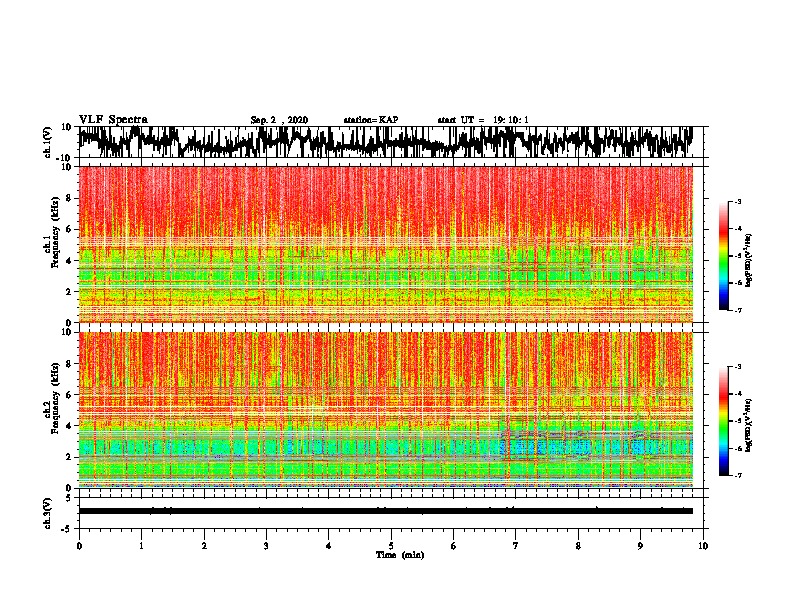Click the '-7' label on lower color bar
This screenshot has width=792, height=612.
[x=738, y=475]
